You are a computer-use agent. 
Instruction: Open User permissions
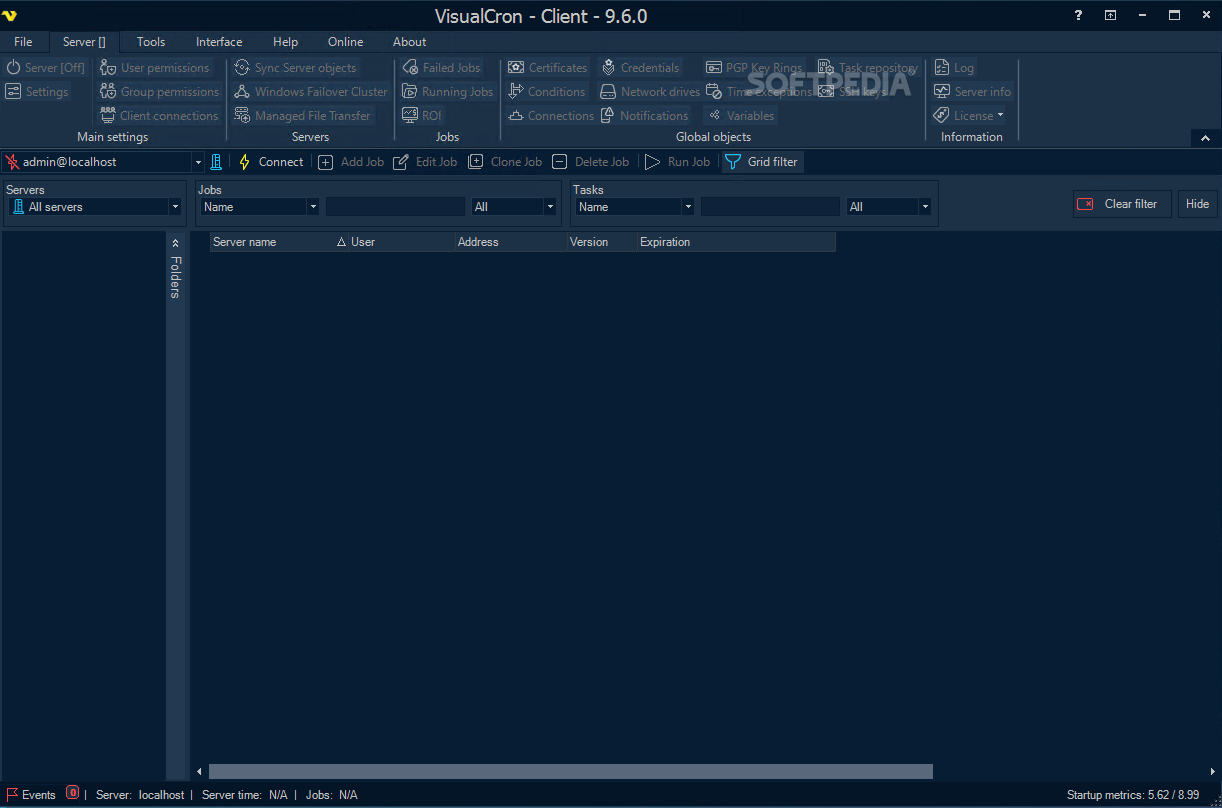tap(155, 68)
